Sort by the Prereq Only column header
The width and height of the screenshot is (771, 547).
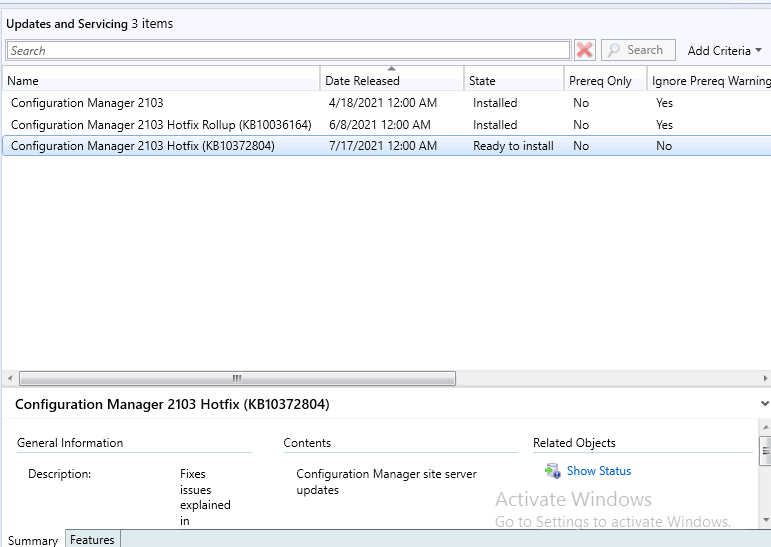coord(605,81)
